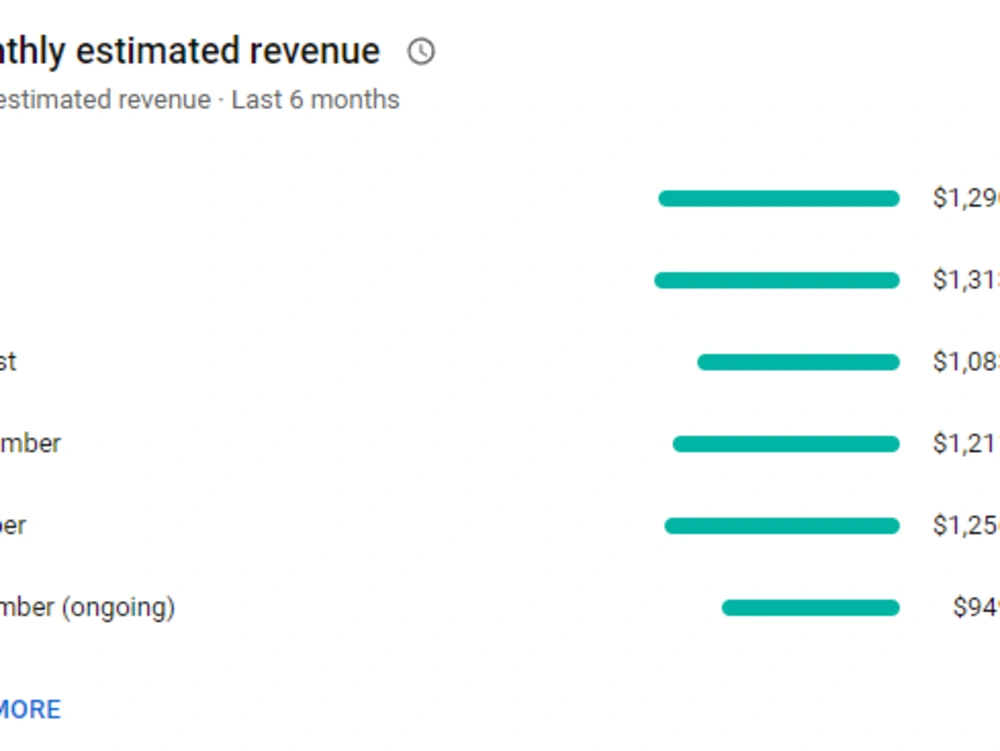Click the $1,21 revenue amount
Viewport: 1000px width, 751px height.
966,444
